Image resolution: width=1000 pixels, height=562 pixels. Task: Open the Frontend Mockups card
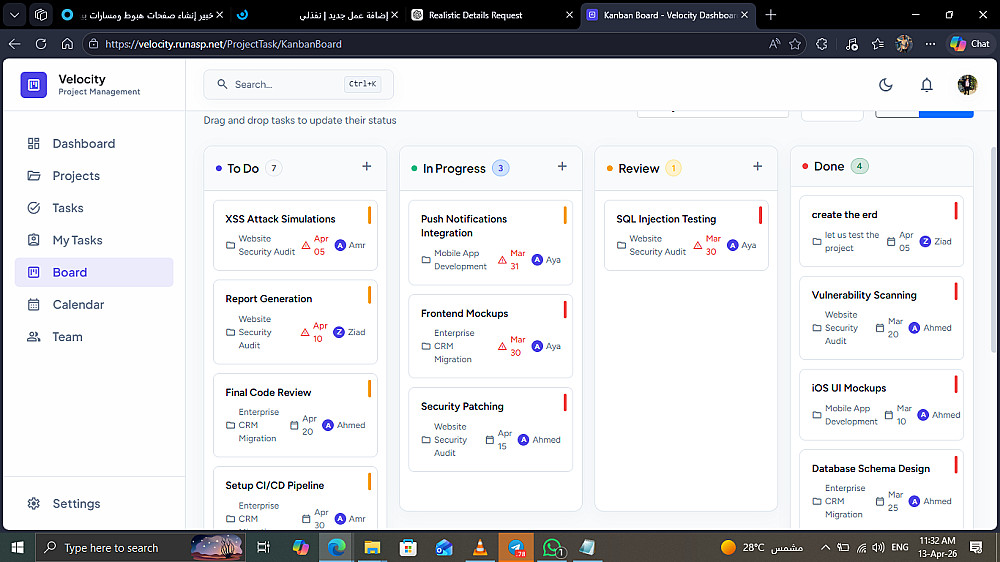pyautogui.click(x=490, y=336)
